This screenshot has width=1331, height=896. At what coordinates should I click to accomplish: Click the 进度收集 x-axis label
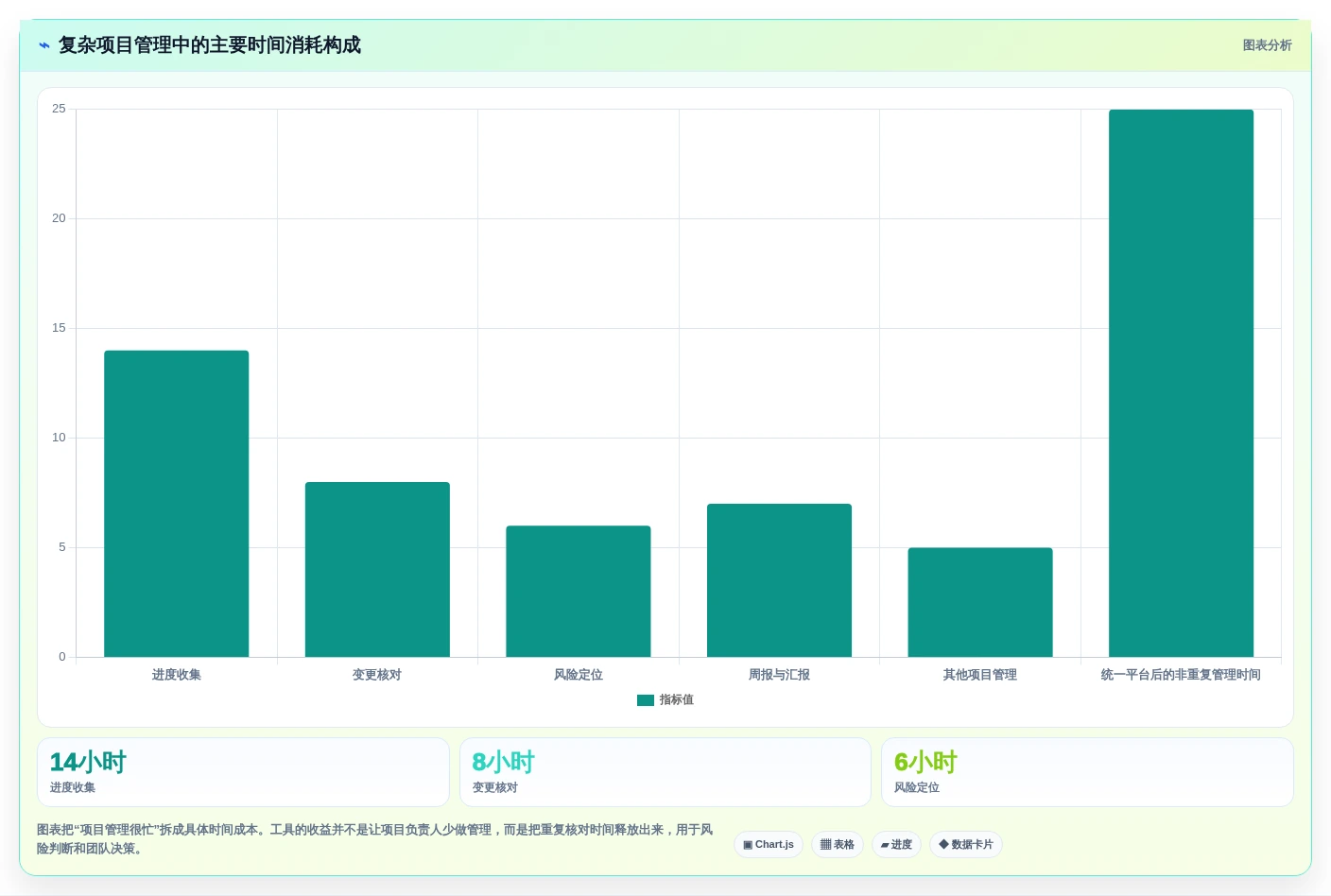click(x=177, y=675)
